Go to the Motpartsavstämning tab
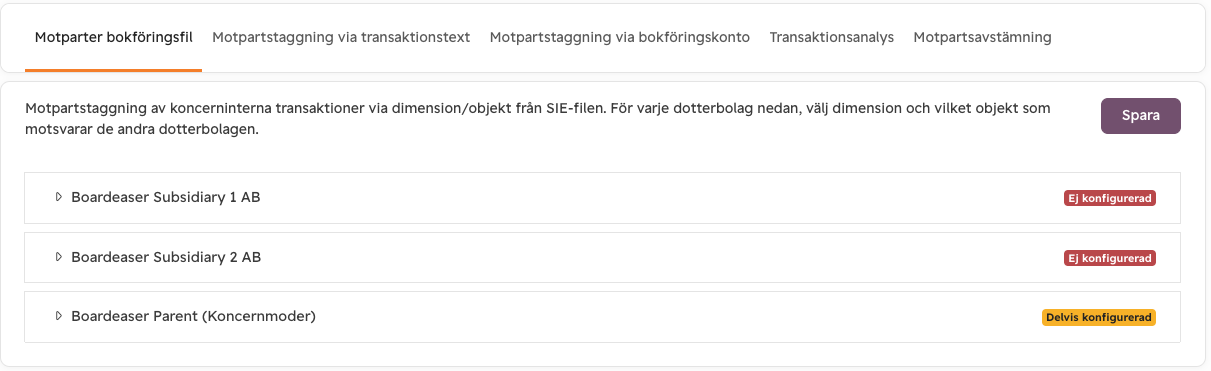The width and height of the screenshot is (1211, 371). point(982,38)
